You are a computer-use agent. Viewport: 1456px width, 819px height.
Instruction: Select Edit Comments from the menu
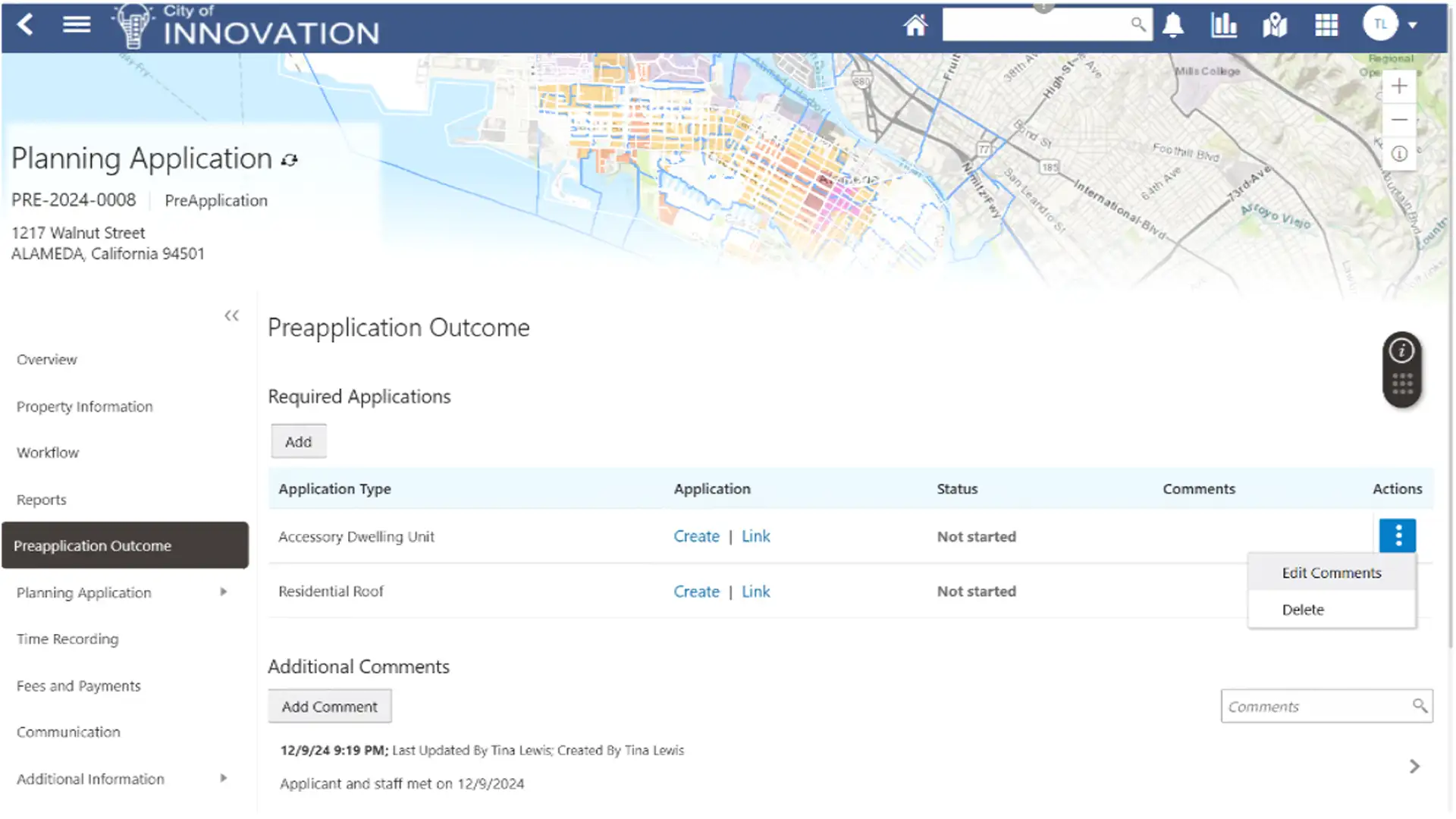[1331, 573]
